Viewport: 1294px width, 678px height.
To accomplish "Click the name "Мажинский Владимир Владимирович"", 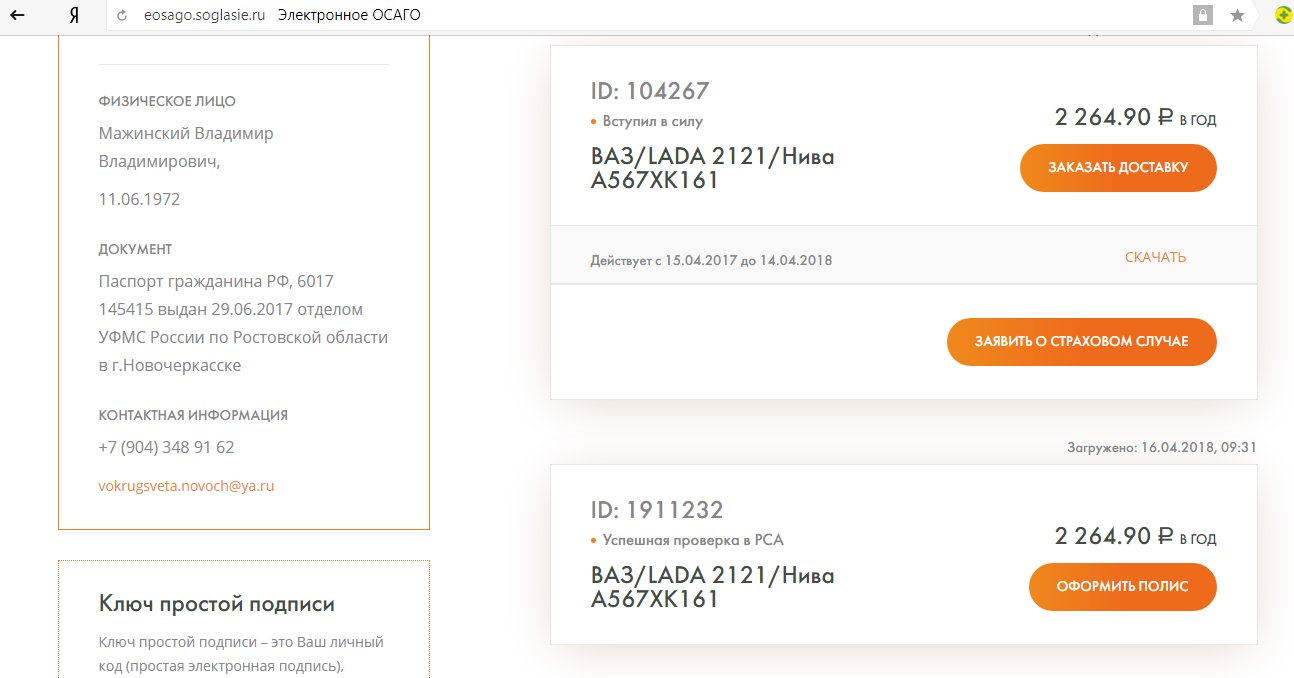I will (186, 147).
